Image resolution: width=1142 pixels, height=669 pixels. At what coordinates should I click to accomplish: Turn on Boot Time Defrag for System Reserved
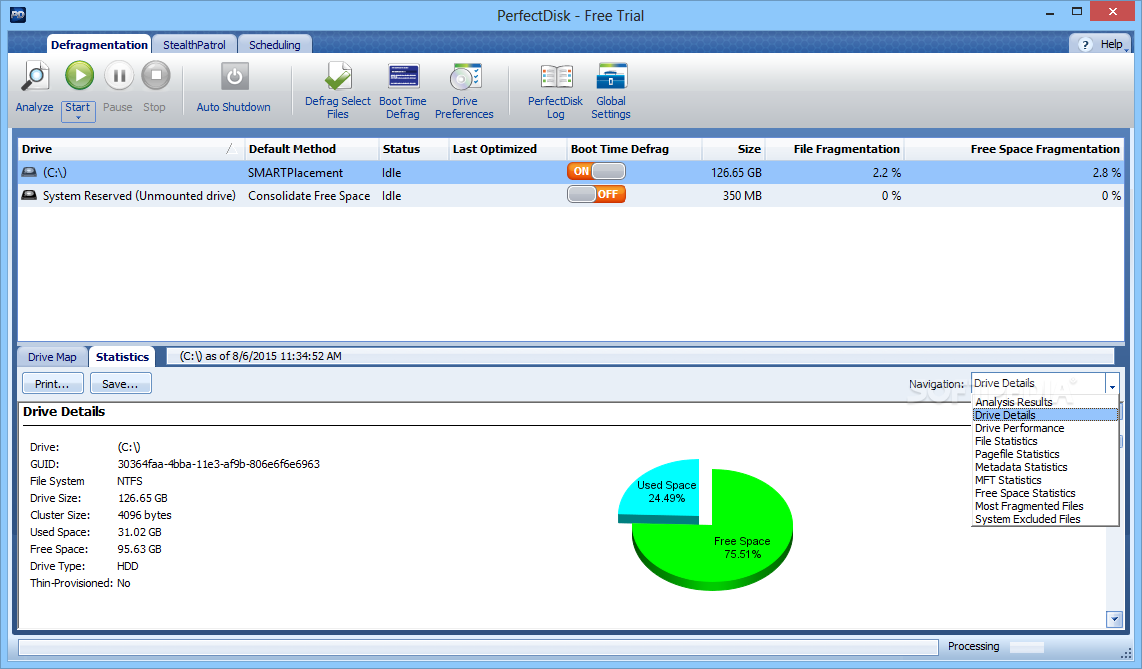tap(596, 194)
